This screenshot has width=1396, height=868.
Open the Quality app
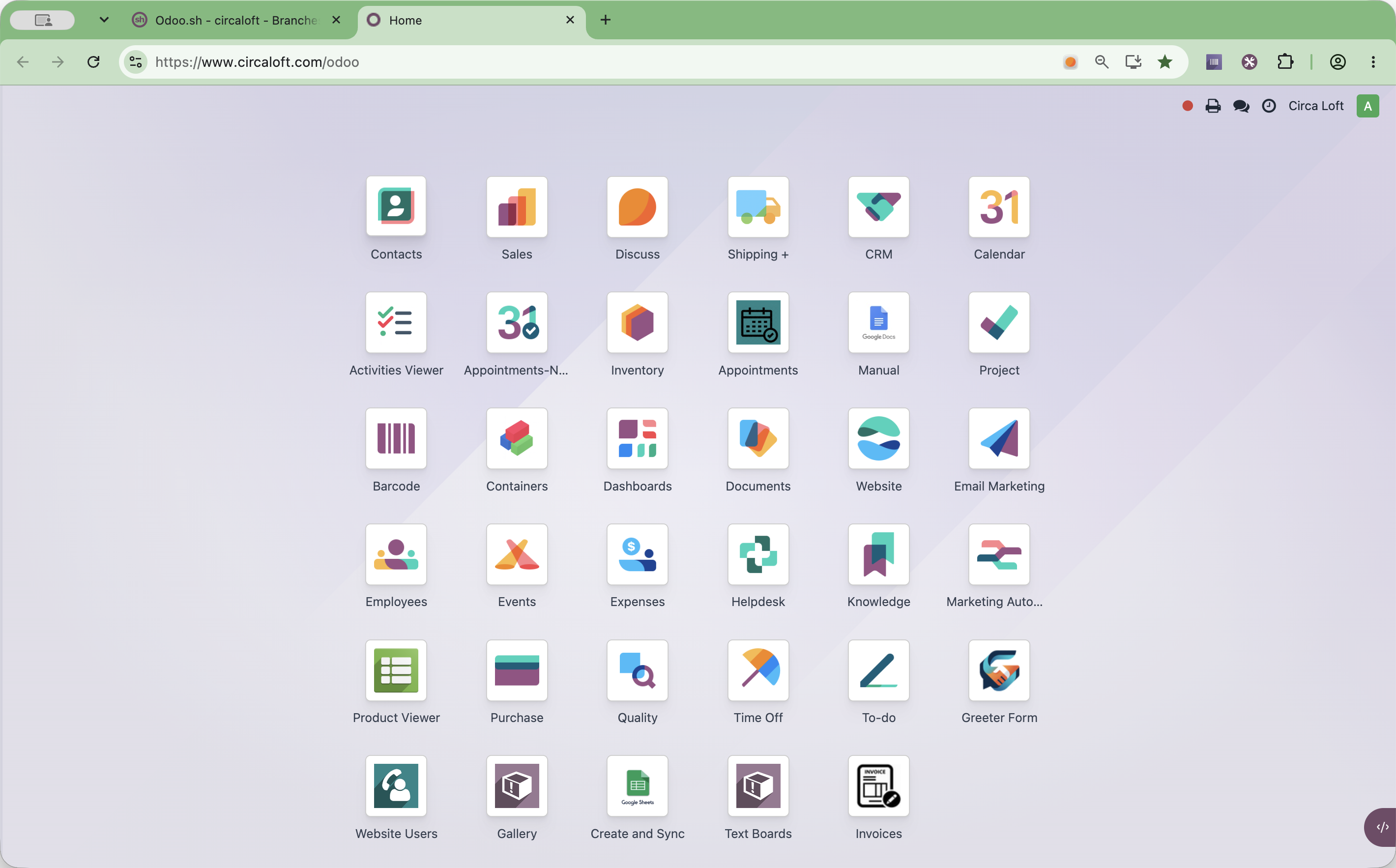tap(637, 670)
